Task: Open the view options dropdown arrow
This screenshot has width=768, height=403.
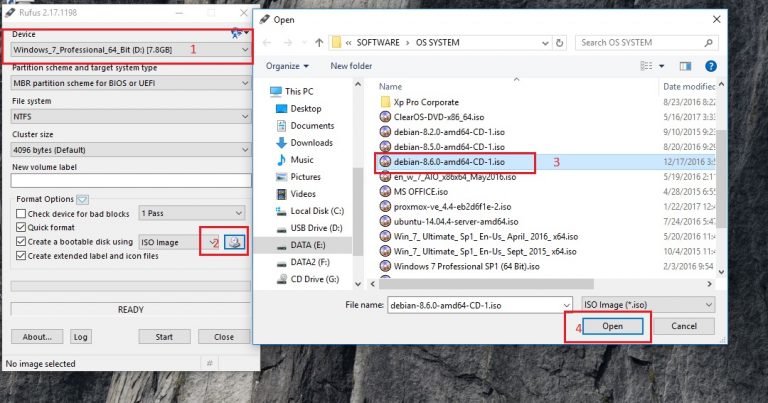Action: click(x=662, y=66)
